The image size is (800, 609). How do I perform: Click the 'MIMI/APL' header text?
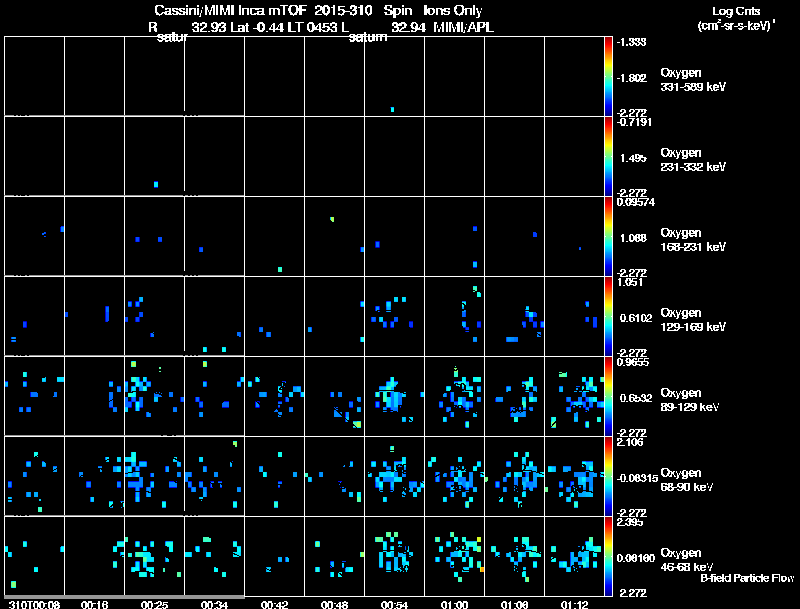(x=463, y=27)
